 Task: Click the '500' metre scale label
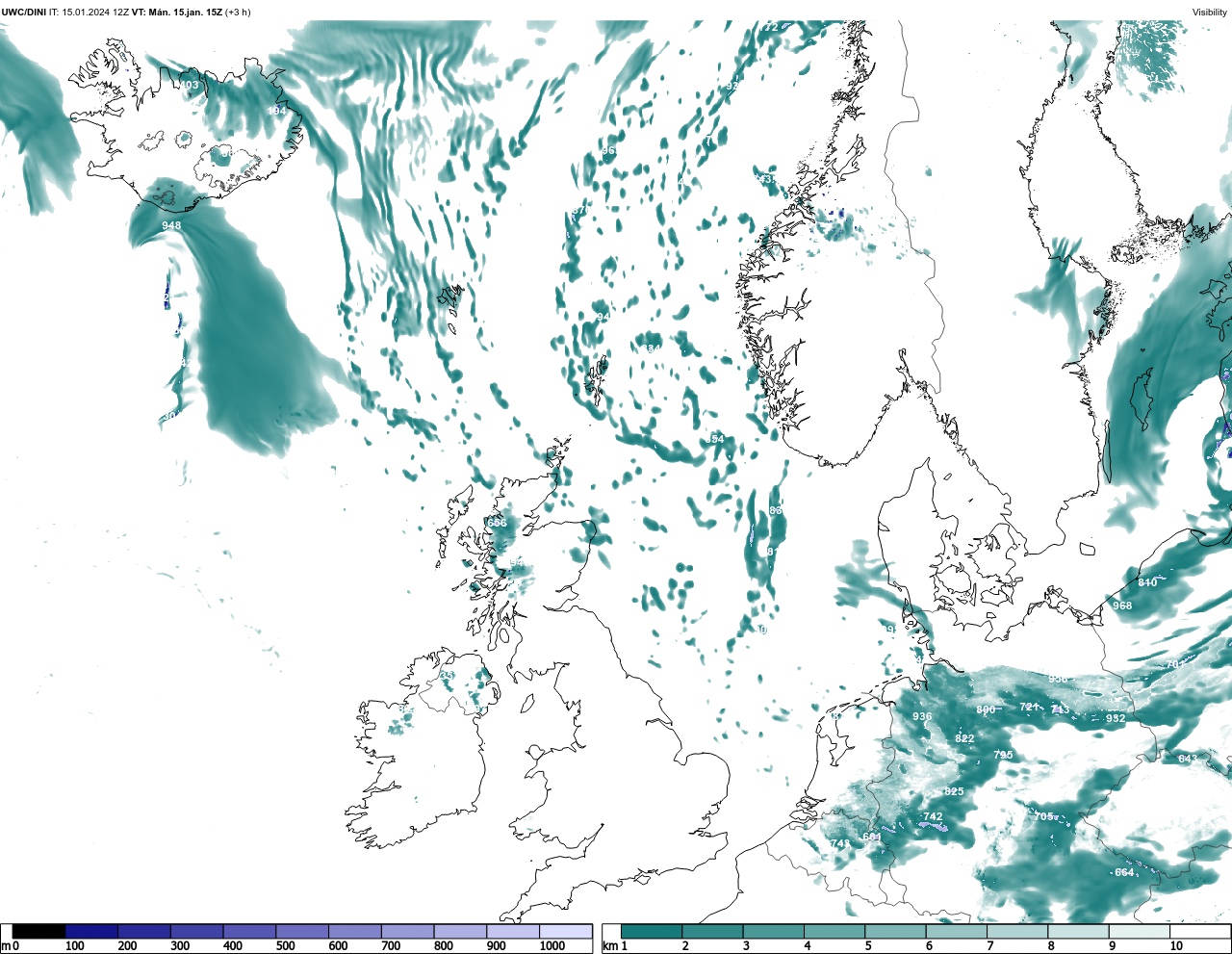click(x=285, y=946)
